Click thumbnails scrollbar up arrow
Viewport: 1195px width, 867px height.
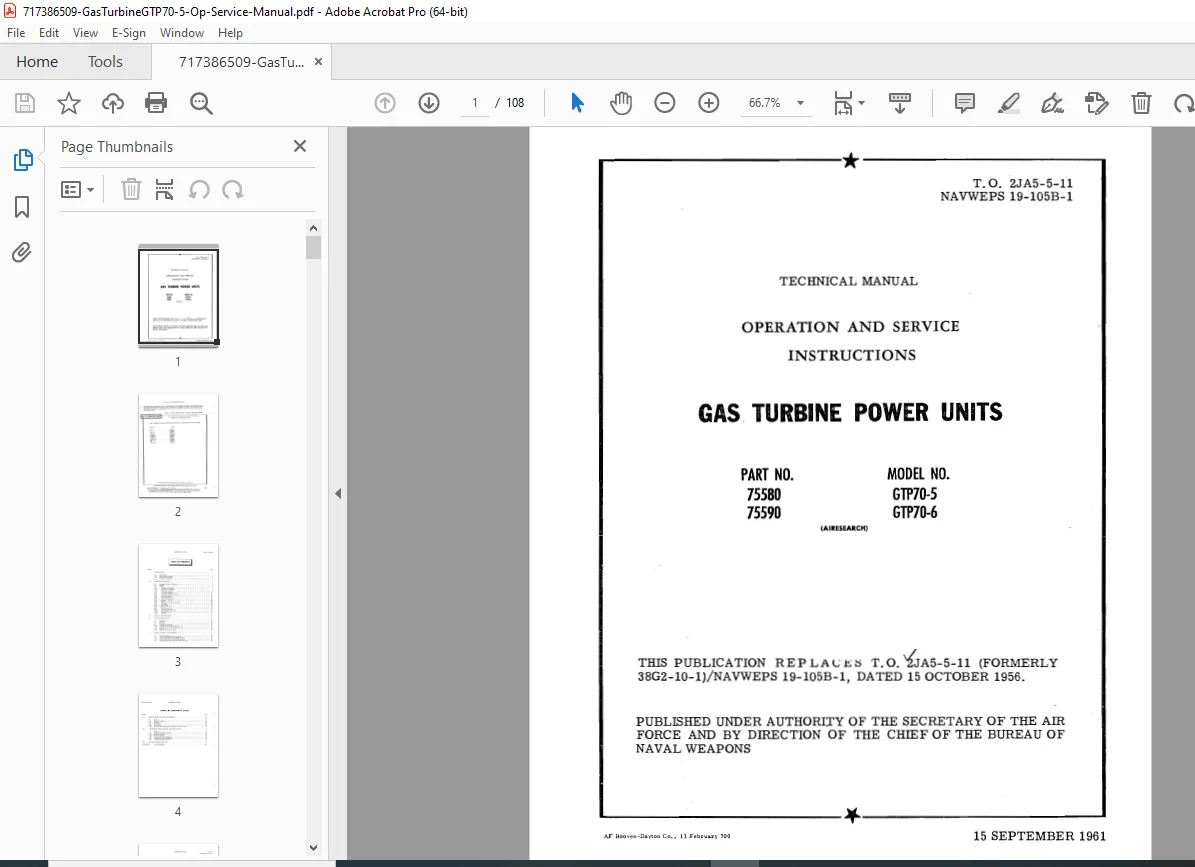click(x=313, y=228)
